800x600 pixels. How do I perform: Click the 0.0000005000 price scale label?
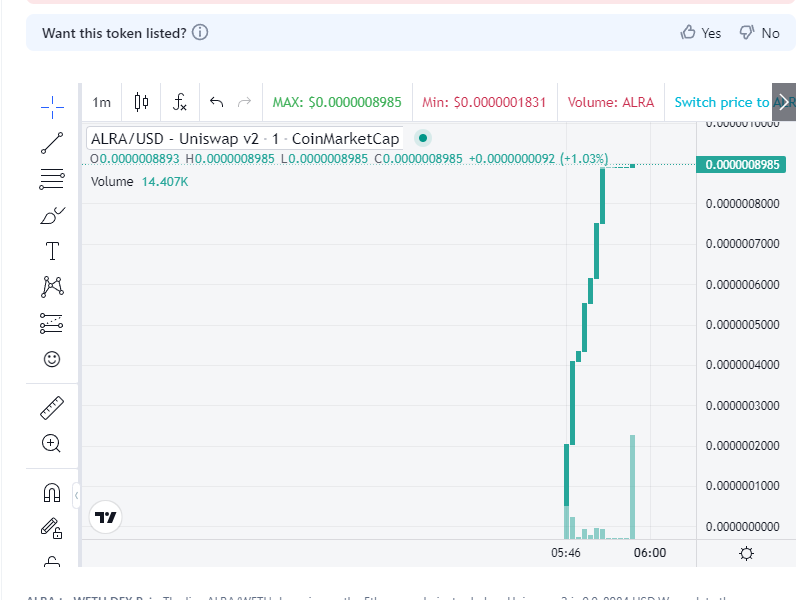pyautogui.click(x=742, y=325)
